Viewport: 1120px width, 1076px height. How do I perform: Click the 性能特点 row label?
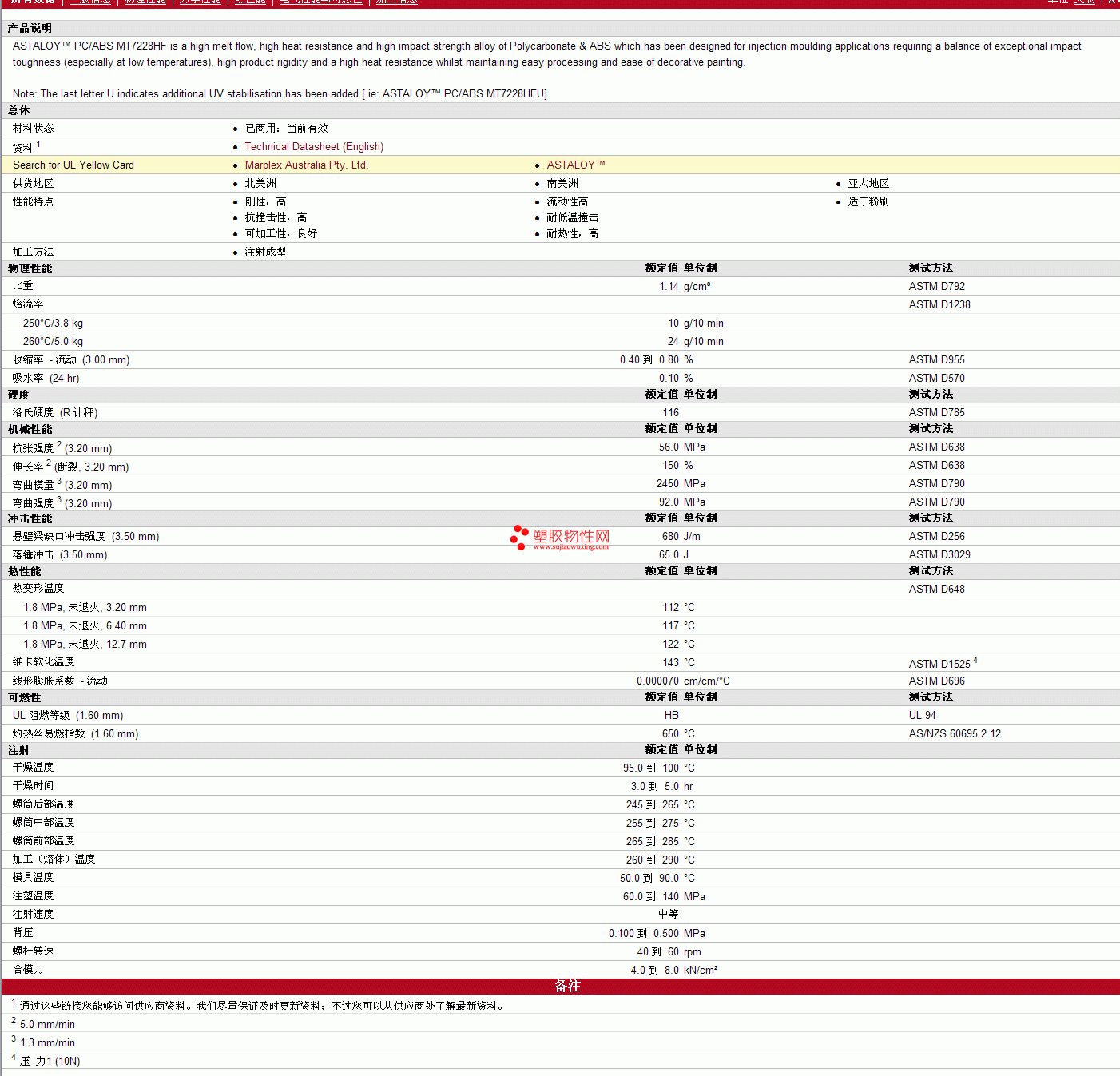pyautogui.click(x=34, y=202)
